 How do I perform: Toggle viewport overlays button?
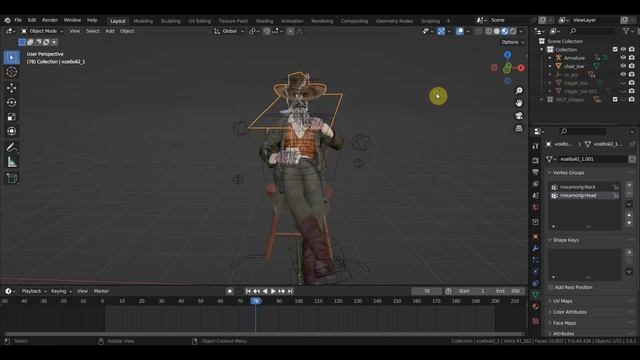[460, 31]
